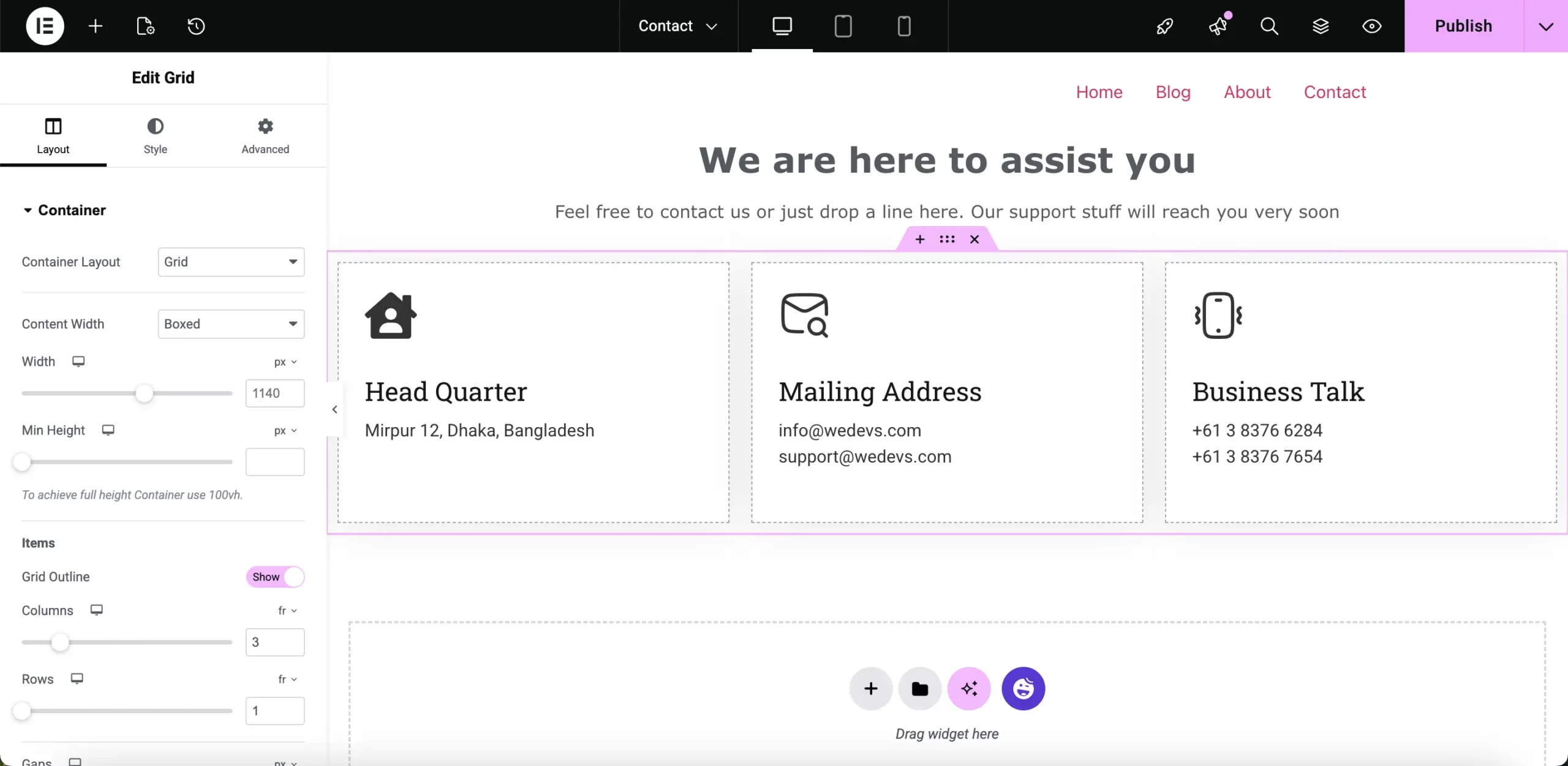Open the Container Layout dropdown
The image size is (1568, 766).
[231, 262]
